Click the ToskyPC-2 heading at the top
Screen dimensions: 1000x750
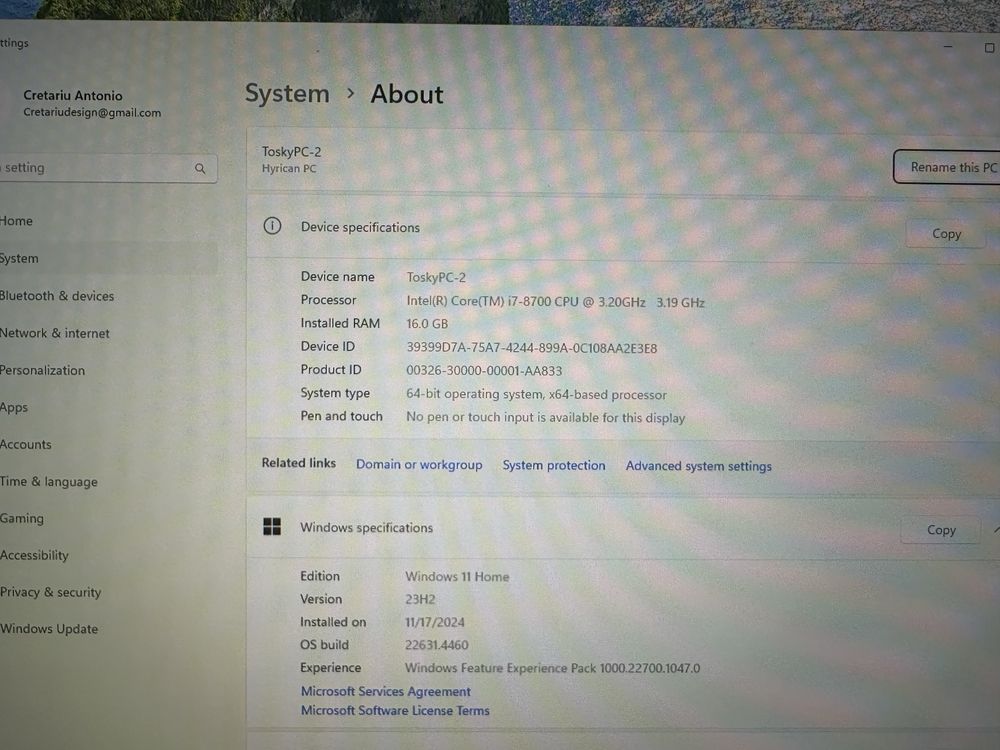291,152
